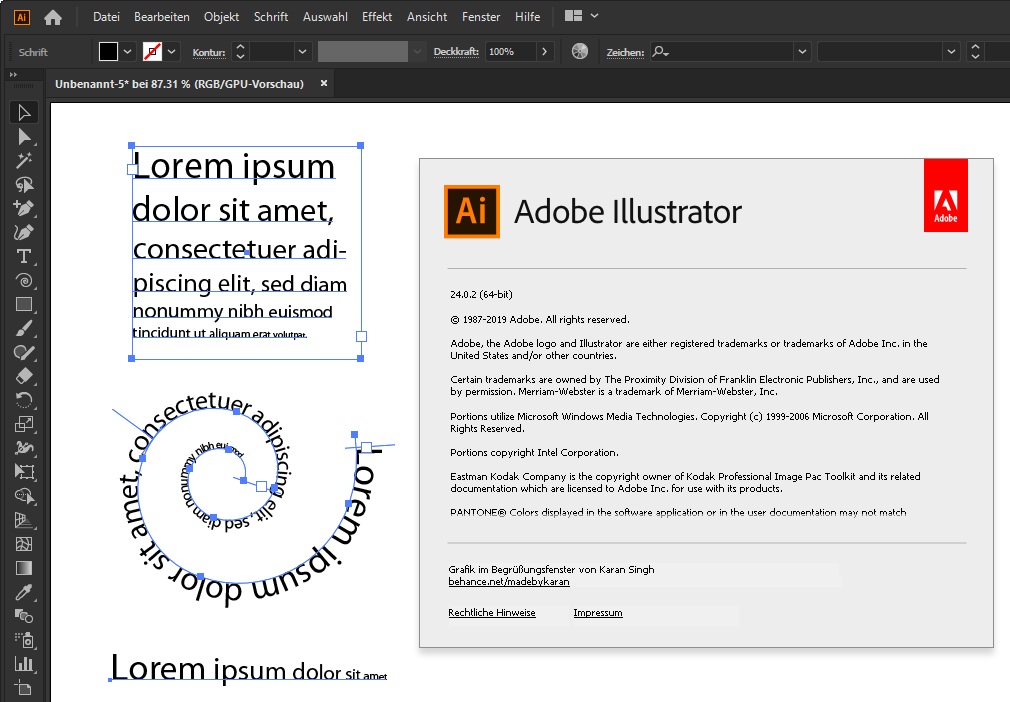Select the Eraser tool
1010x702 pixels.
click(24, 376)
